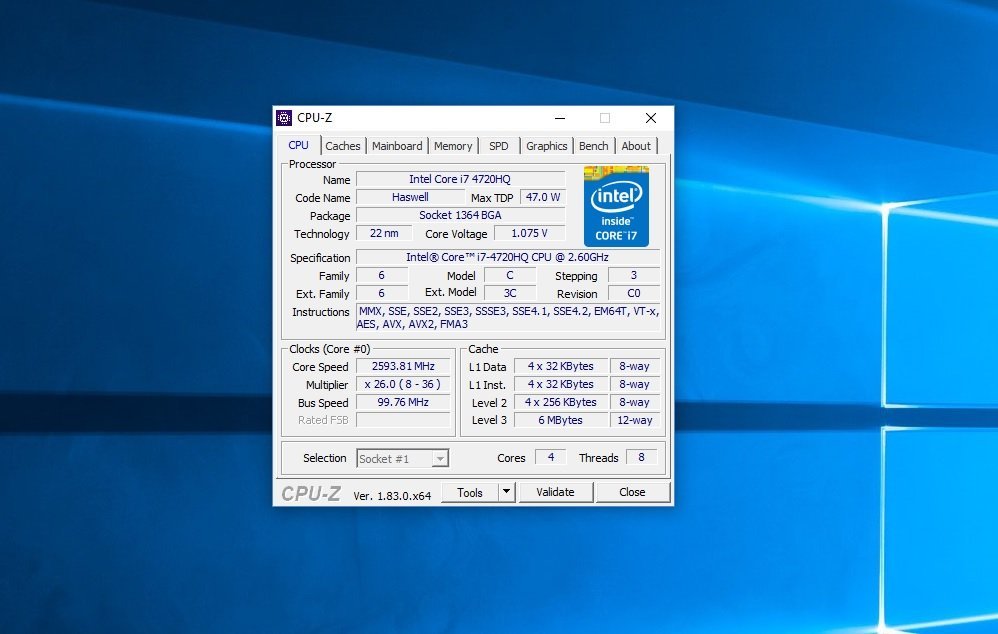Expand the Socket #1 selection combo box
This screenshot has height=634, width=998.
pos(402,458)
